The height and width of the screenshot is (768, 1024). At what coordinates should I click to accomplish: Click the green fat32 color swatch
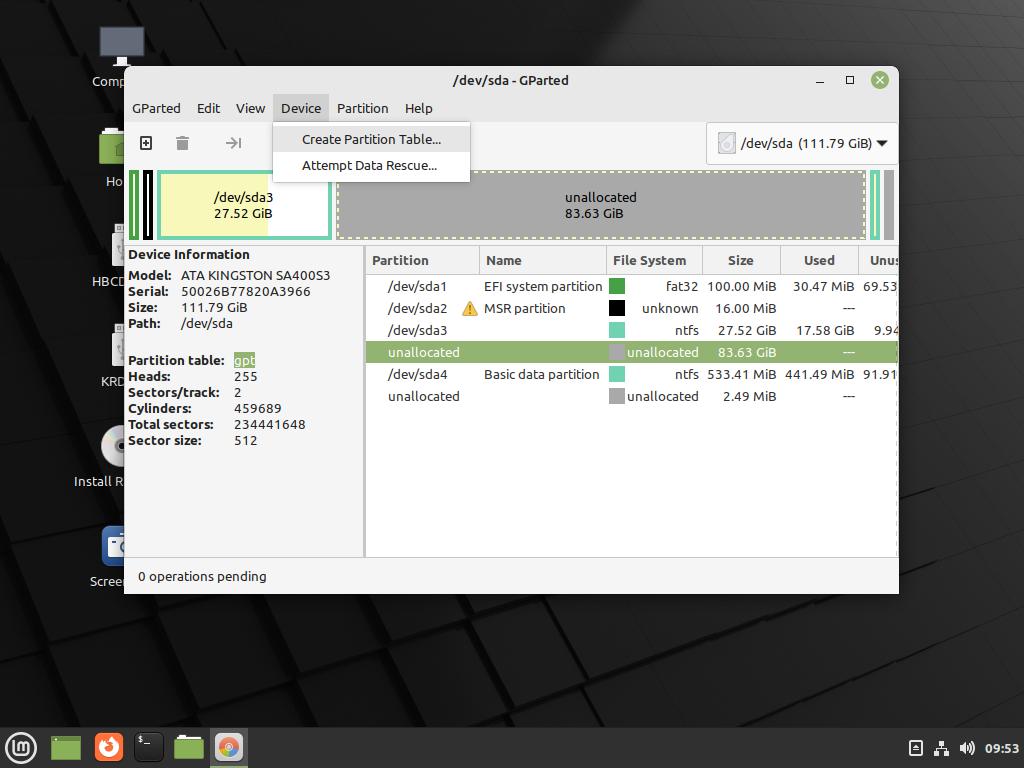(617, 286)
